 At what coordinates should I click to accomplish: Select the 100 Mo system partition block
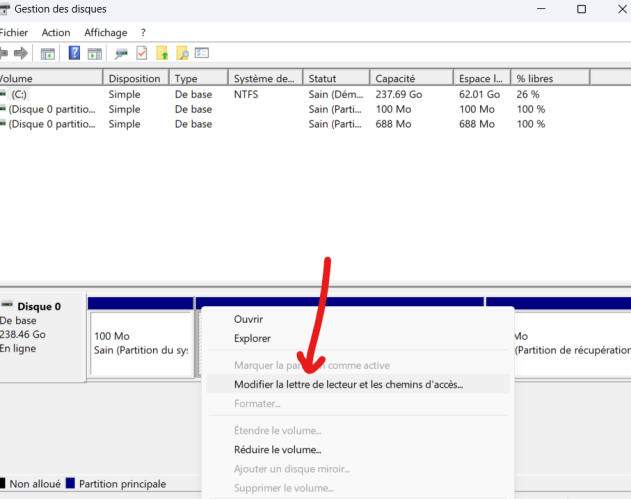point(140,343)
